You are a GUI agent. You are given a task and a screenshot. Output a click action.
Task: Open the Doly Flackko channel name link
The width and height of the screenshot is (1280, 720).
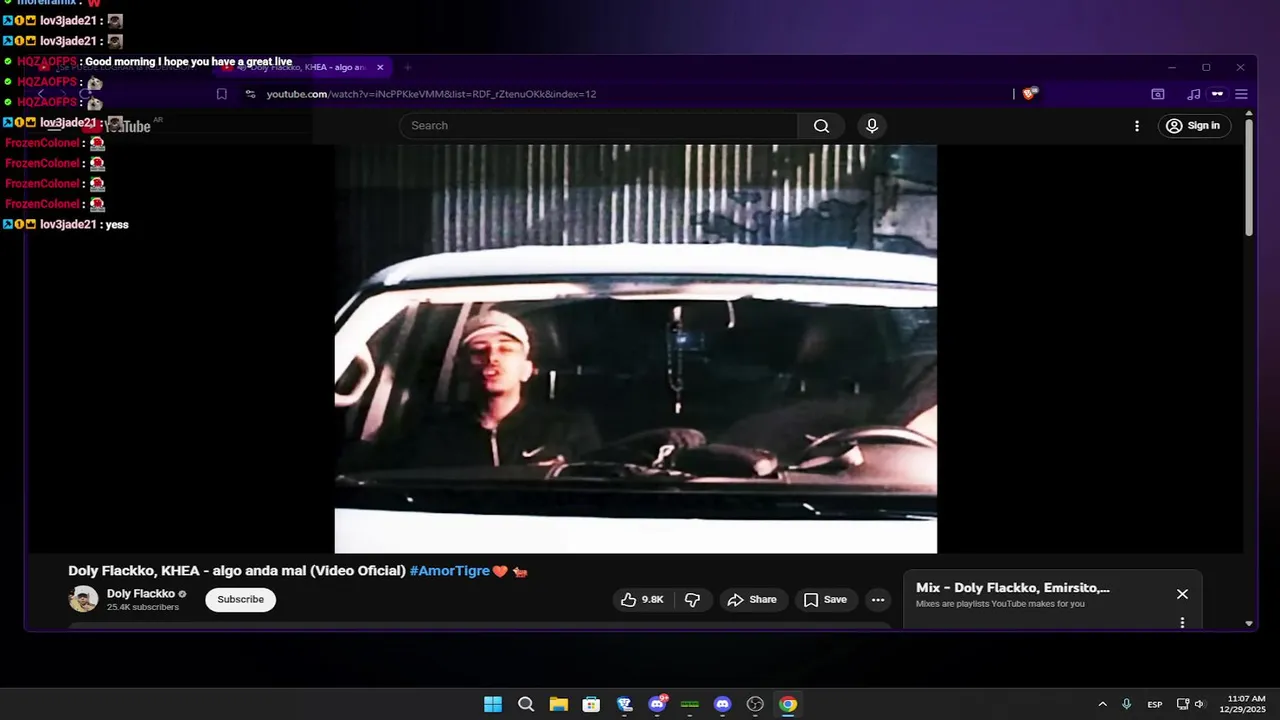coord(141,594)
